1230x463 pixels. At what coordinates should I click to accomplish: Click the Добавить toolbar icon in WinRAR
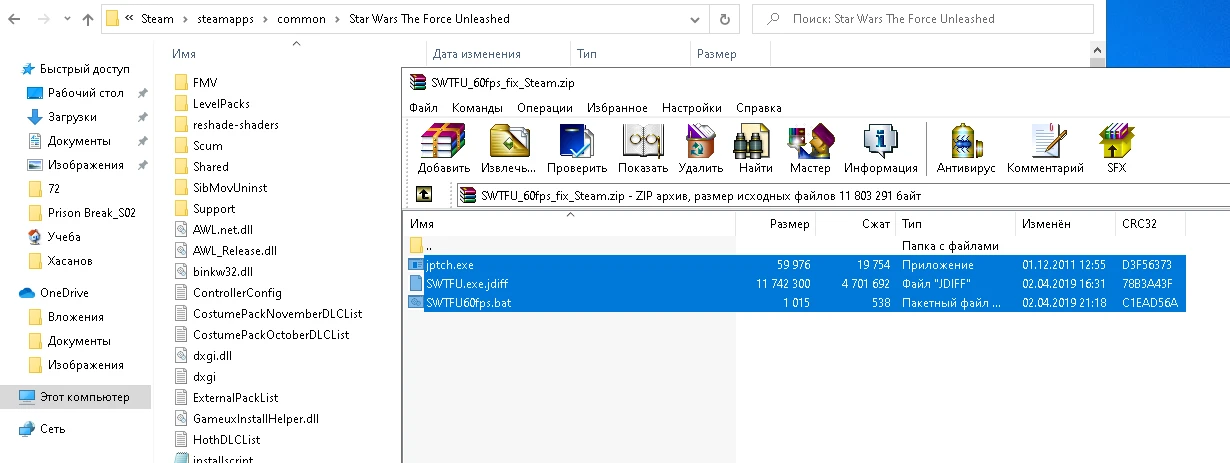pos(443,150)
